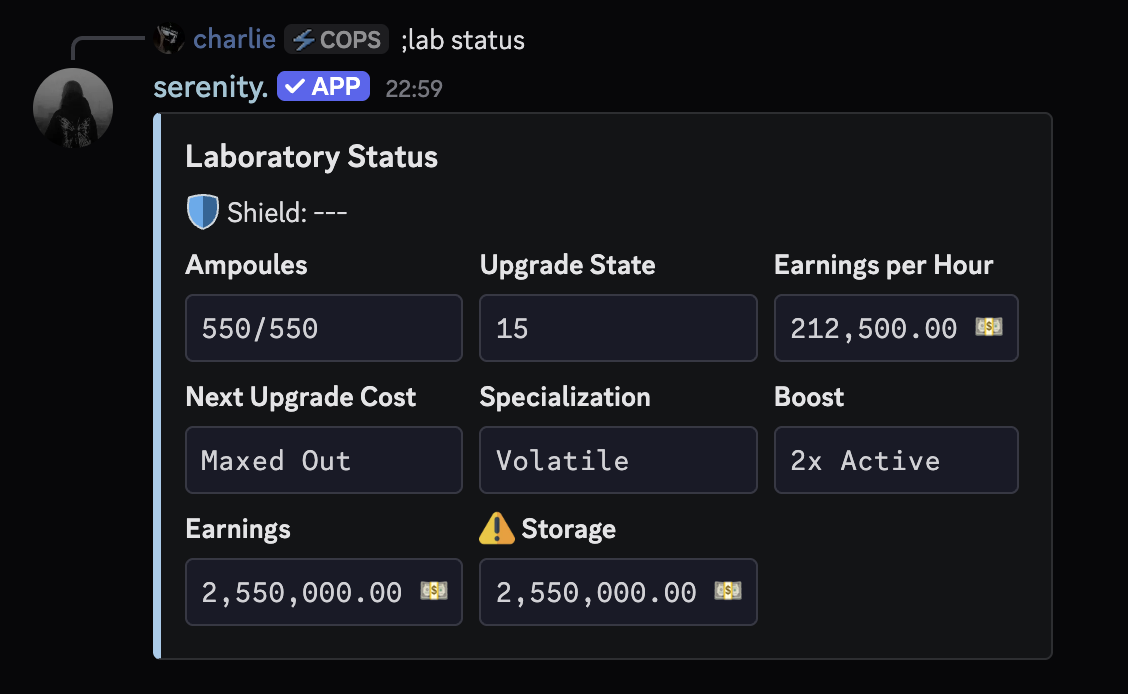This screenshot has width=1128, height=694.
Task: Click serenity's profile avatar
Action: [x=73, y=108]
